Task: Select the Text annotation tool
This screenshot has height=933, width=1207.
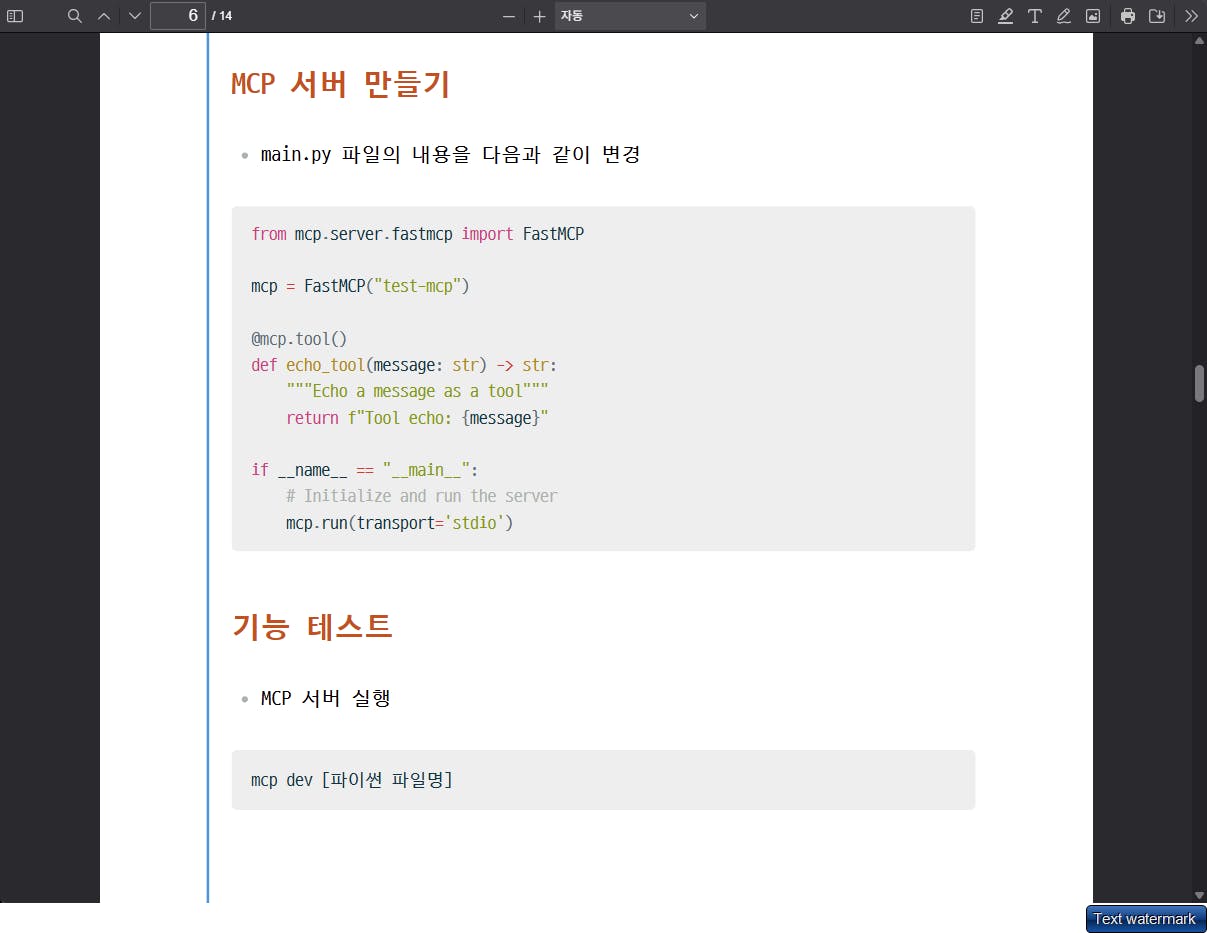Action: click(1035, 16)
